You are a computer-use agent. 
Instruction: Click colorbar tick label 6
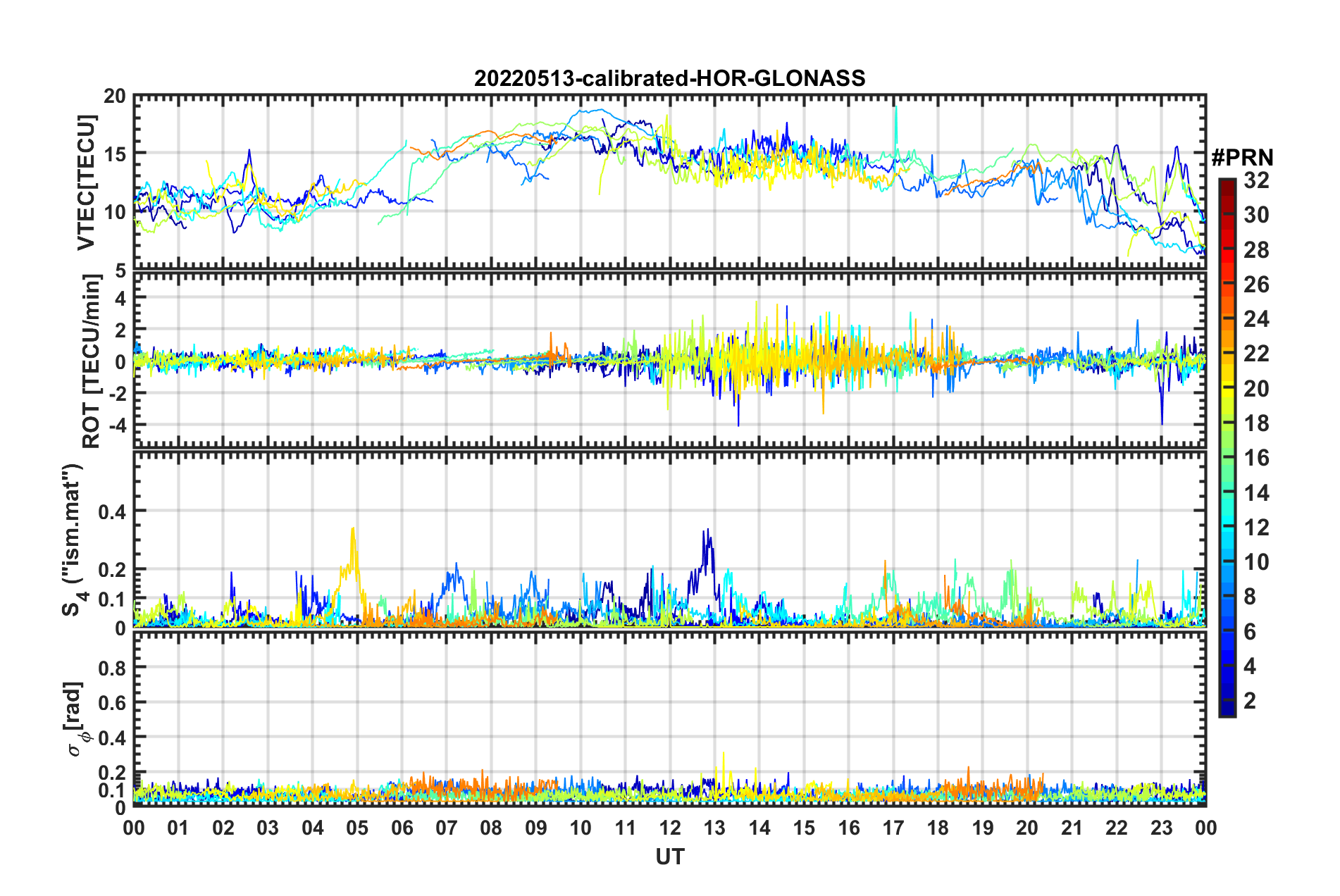pyautogui.click(x=1250, y=632)
